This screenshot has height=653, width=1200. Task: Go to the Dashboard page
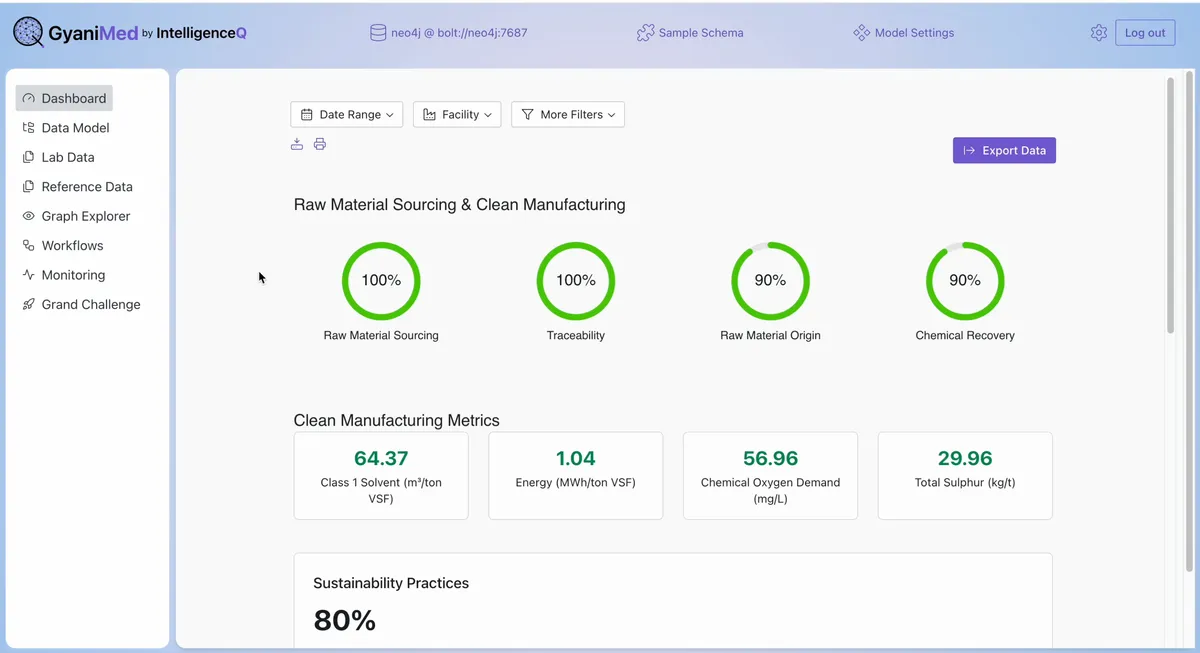(x=64, y=98)
